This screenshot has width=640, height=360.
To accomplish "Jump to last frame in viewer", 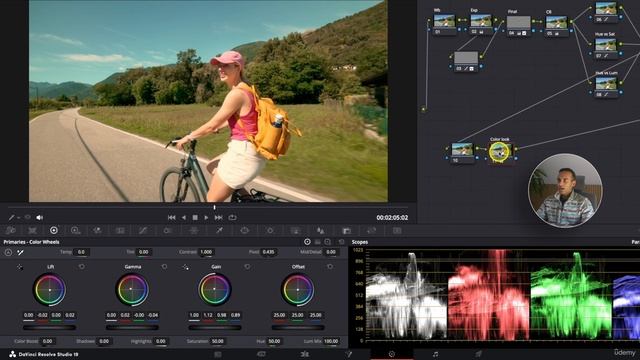I will (x=218, y=218).
